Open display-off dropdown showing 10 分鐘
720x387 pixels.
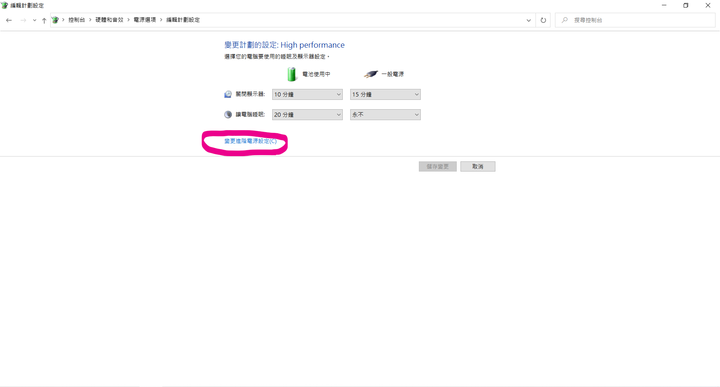307,94
